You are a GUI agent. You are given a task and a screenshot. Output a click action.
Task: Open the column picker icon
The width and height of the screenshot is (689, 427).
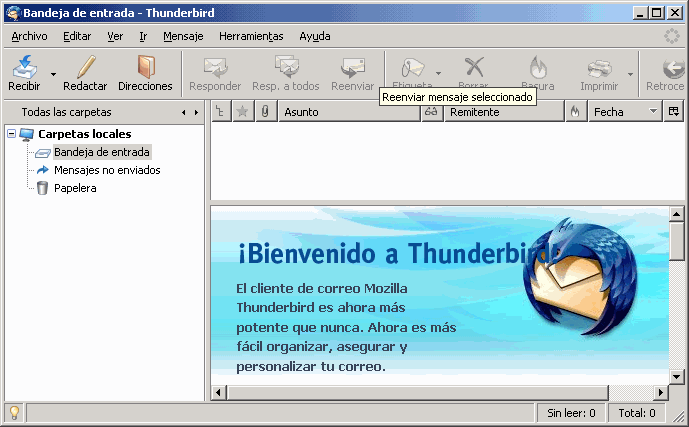pyautogui.click(x=674, y=112)
